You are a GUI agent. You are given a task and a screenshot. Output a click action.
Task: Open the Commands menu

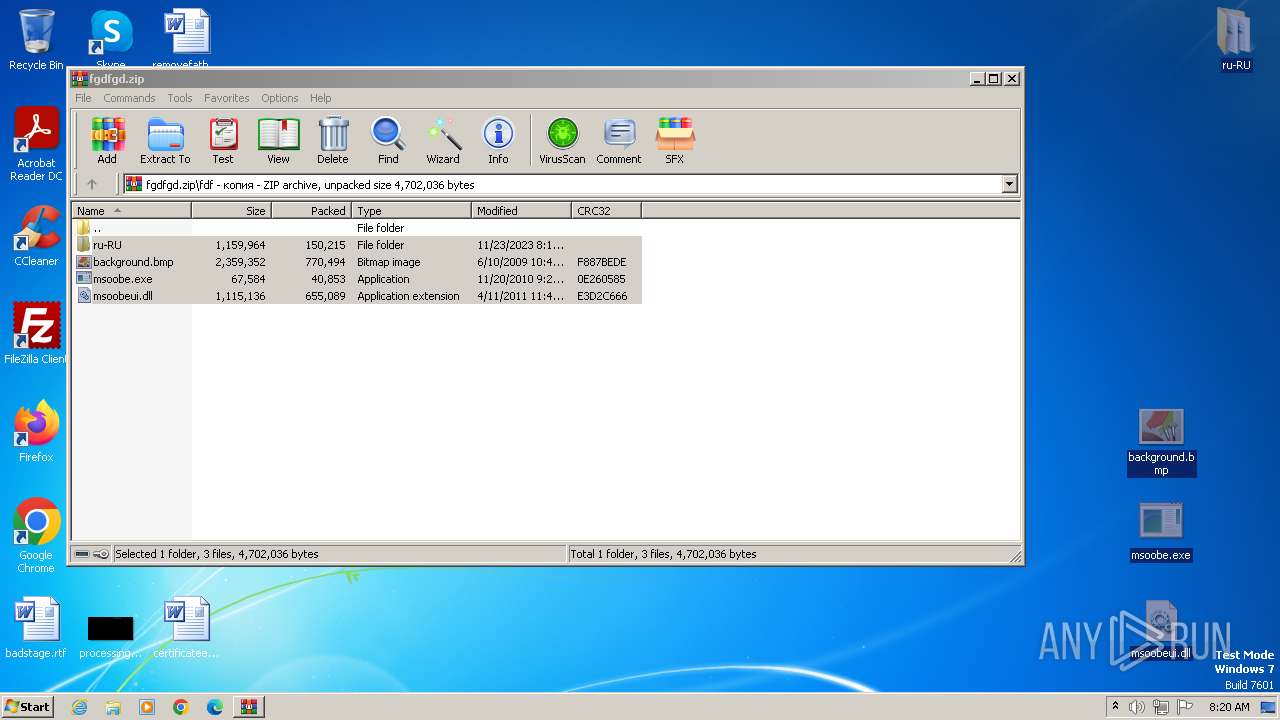tap(129, 98)
